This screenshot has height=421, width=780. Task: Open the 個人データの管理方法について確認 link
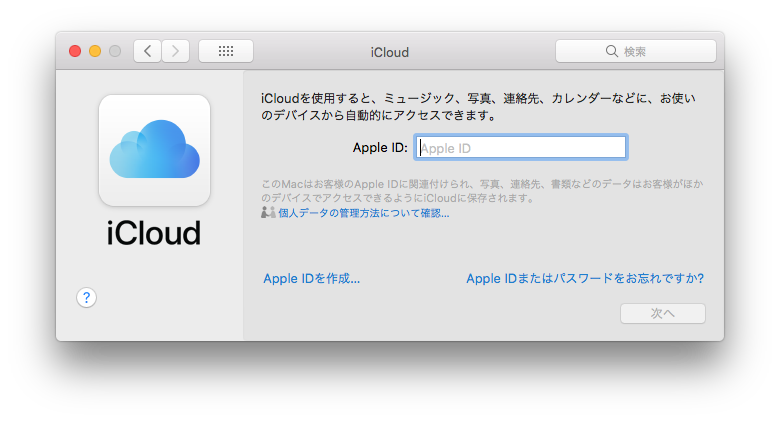(363, 213)
